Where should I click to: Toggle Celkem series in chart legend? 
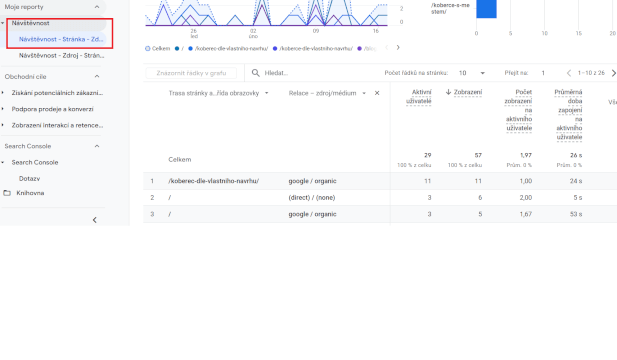[157, 48]
